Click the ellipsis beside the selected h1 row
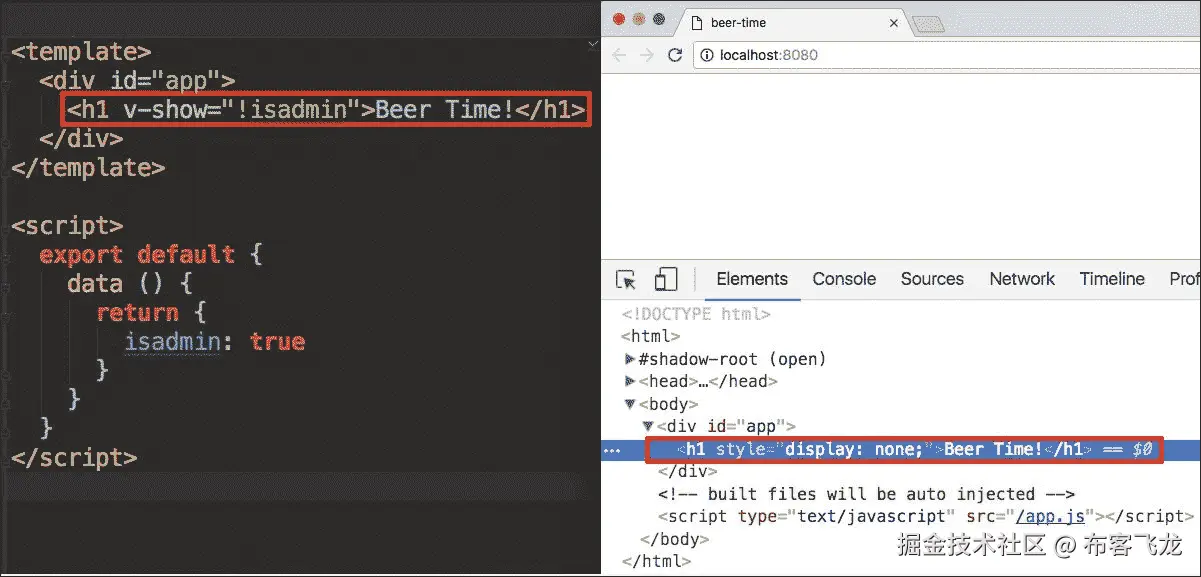 point(613,450)
